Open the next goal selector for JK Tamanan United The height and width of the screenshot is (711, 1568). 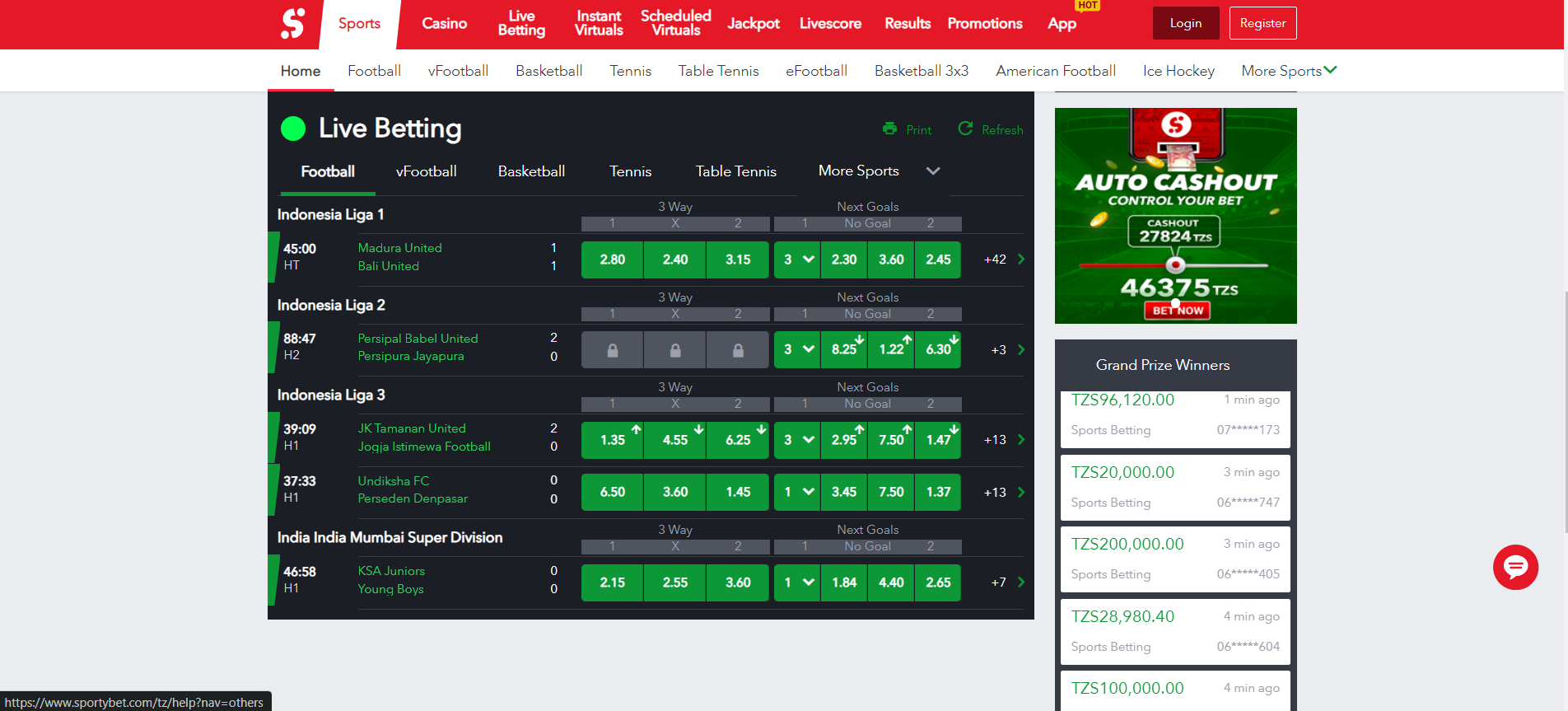[x=797, y=440]
